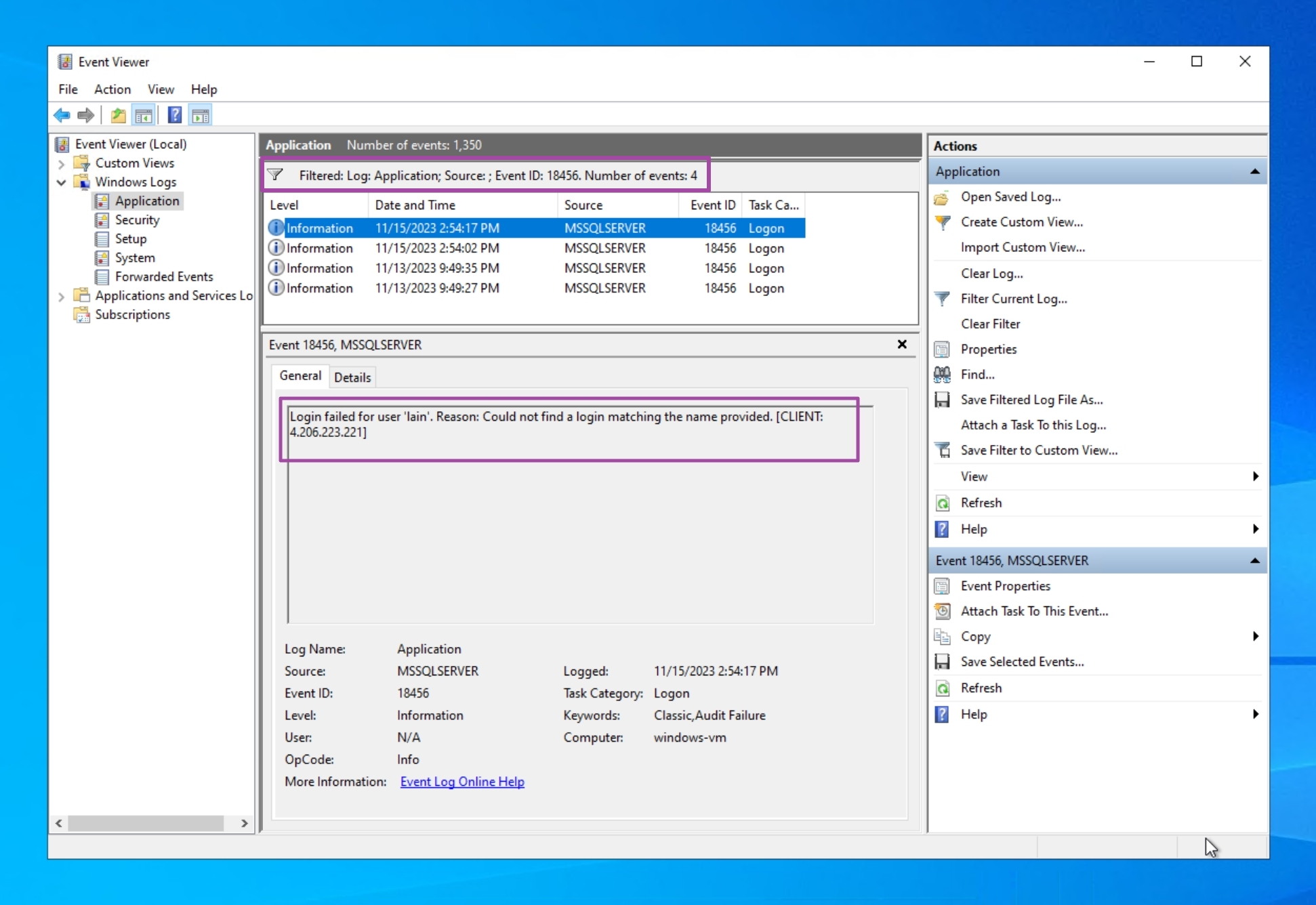Click the Security log icon in the tree

(x=102, y=220)
